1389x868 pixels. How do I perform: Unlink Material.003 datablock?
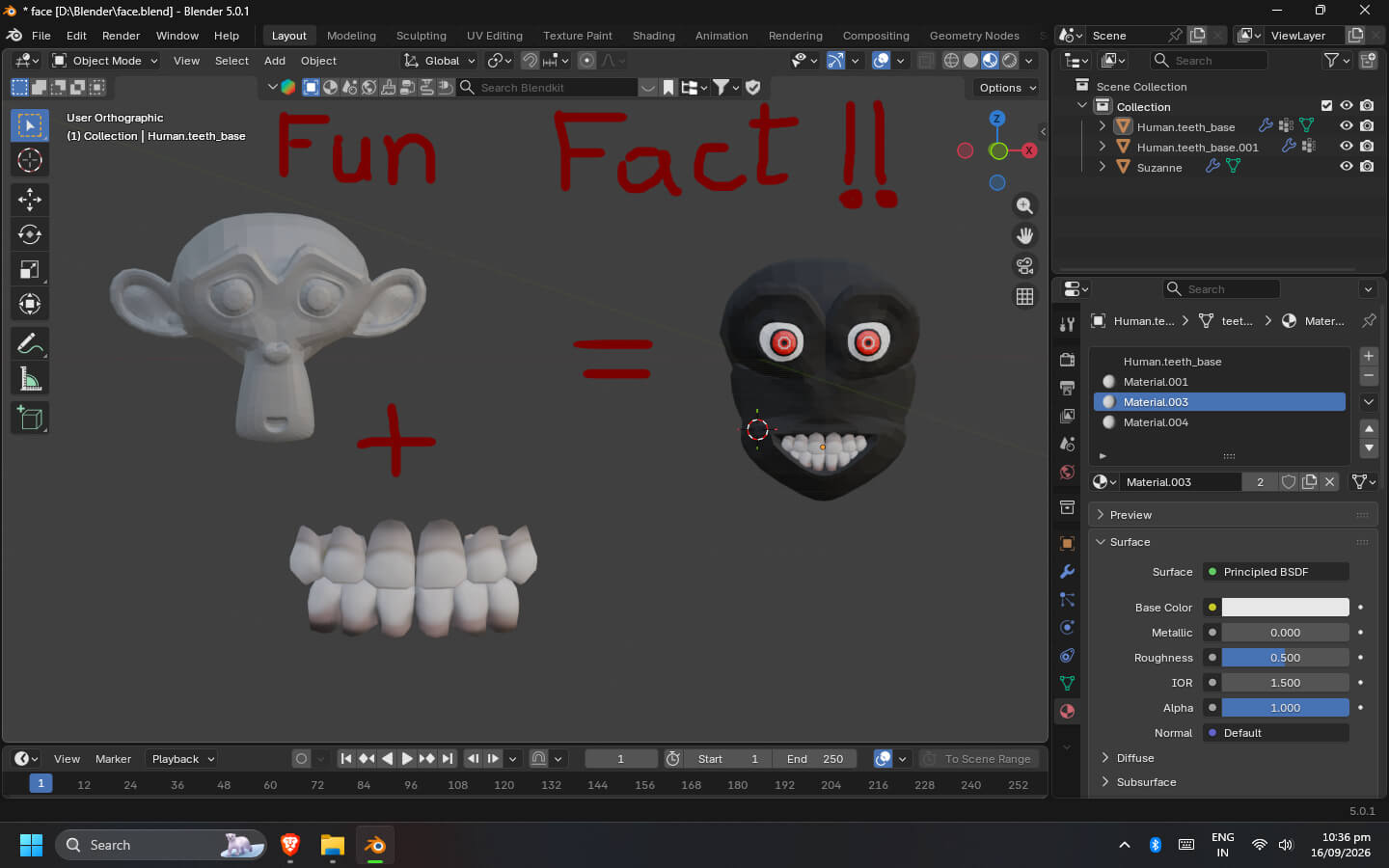(x=1329, y=482)
